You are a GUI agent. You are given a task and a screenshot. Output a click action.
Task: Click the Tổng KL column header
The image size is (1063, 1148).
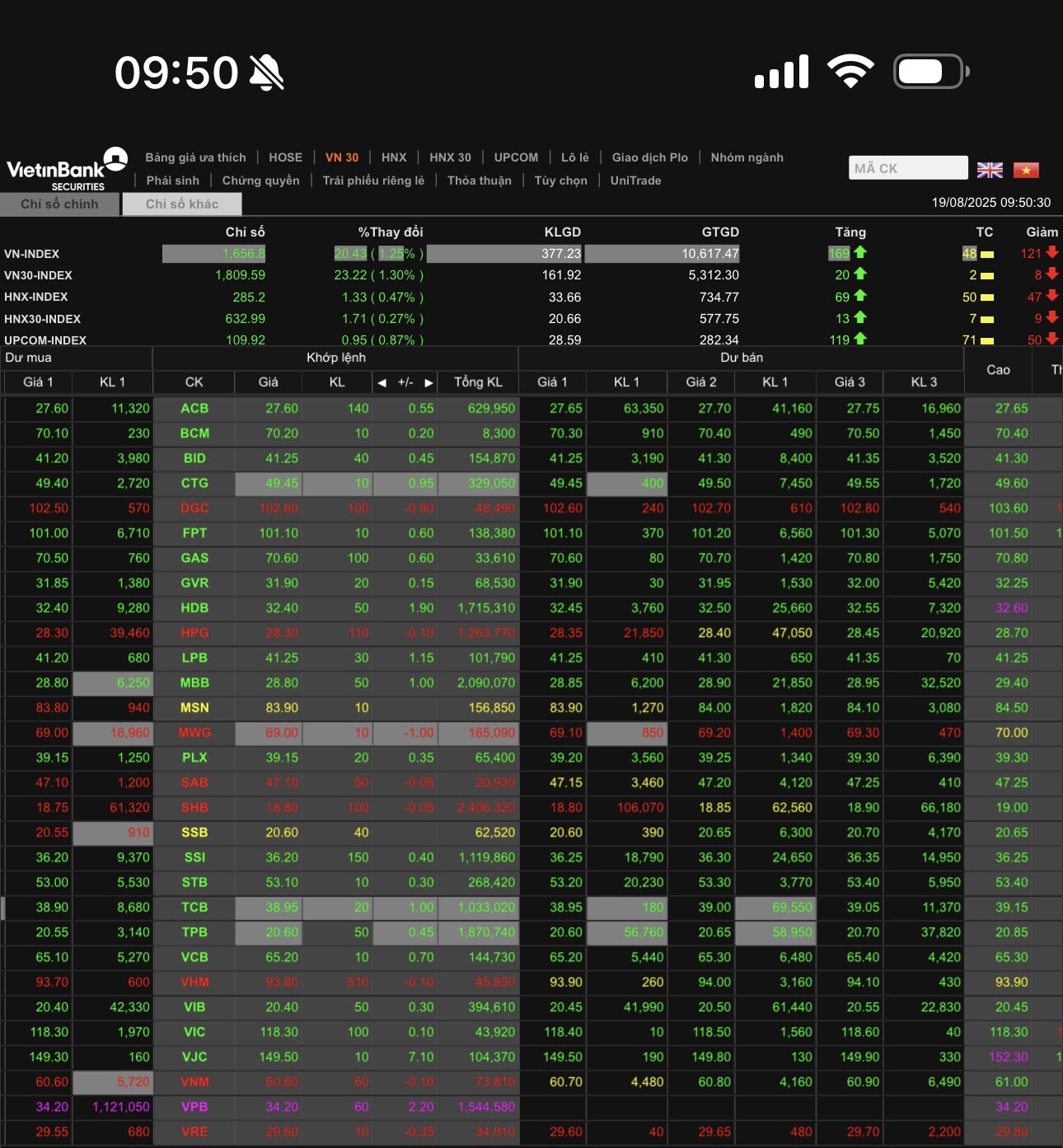(x=478, y=382)
